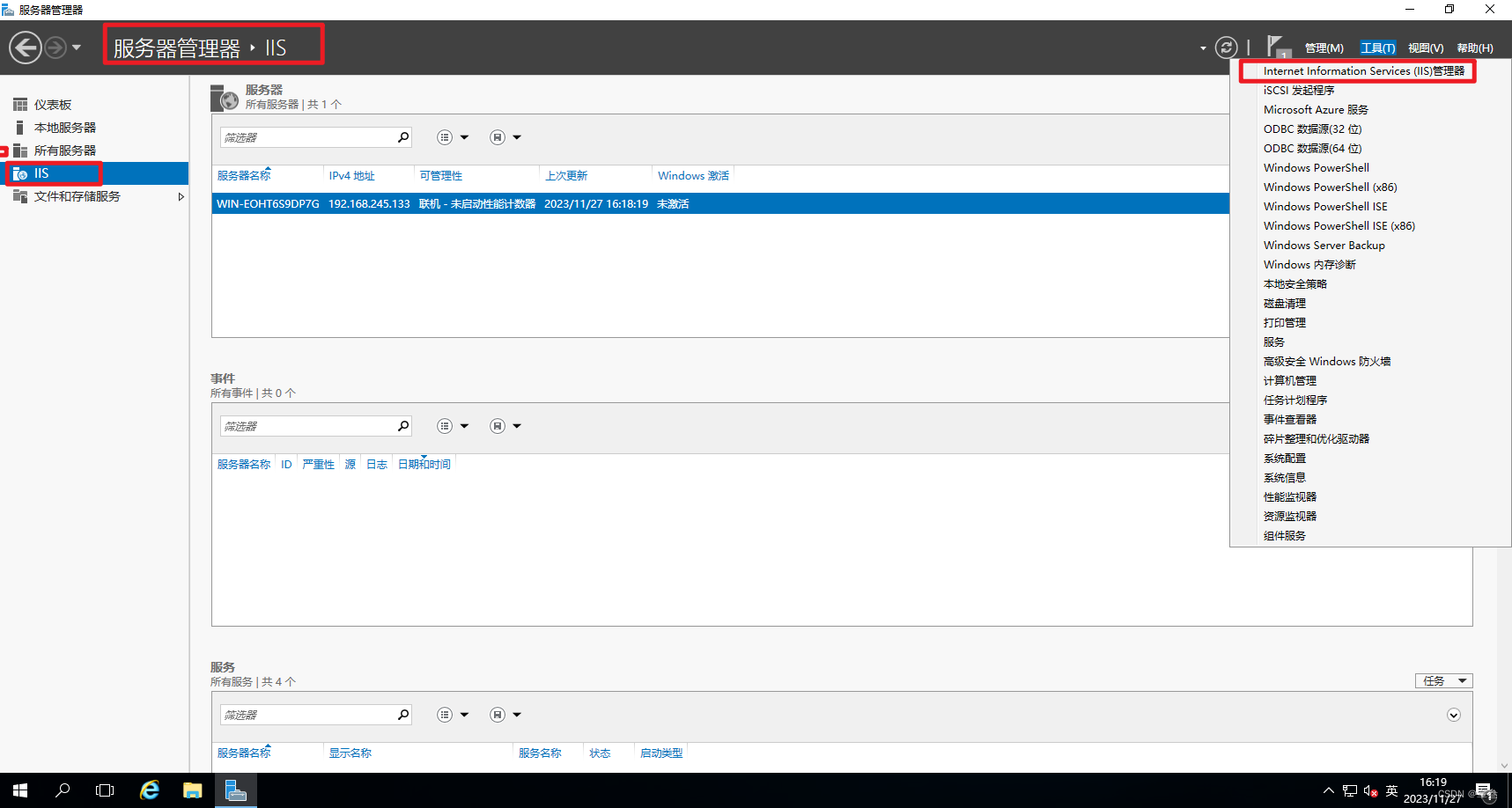Open 本地安全策略 from tools list
Image resolution: width=1512 pixels, height=808 pixels.
pyautogui.click(x=1294, y=284)
